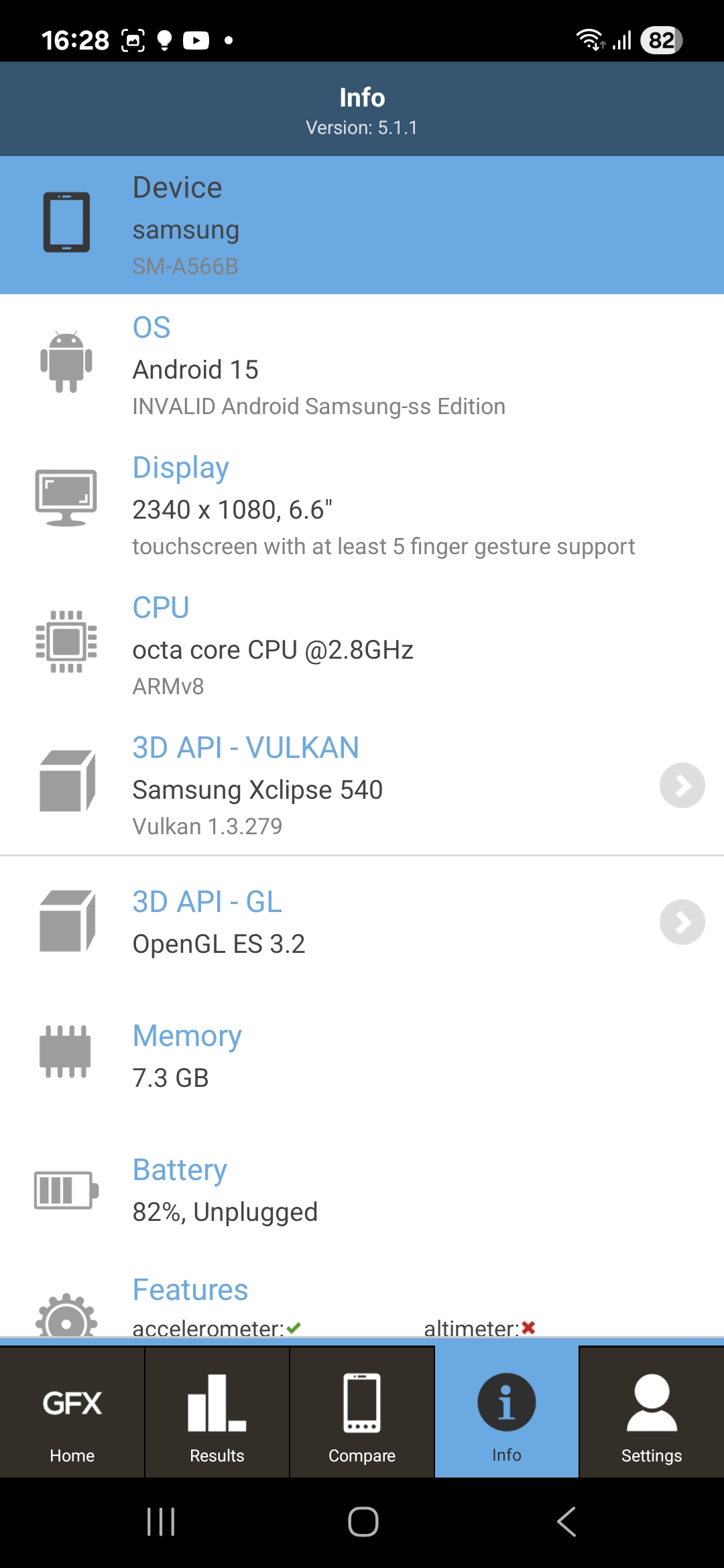Image resolution: width=724 pixels, height=1568 pixels.
Task: Tap the 3D API Vulkan cube icon
Action: (x=67, y=781)
